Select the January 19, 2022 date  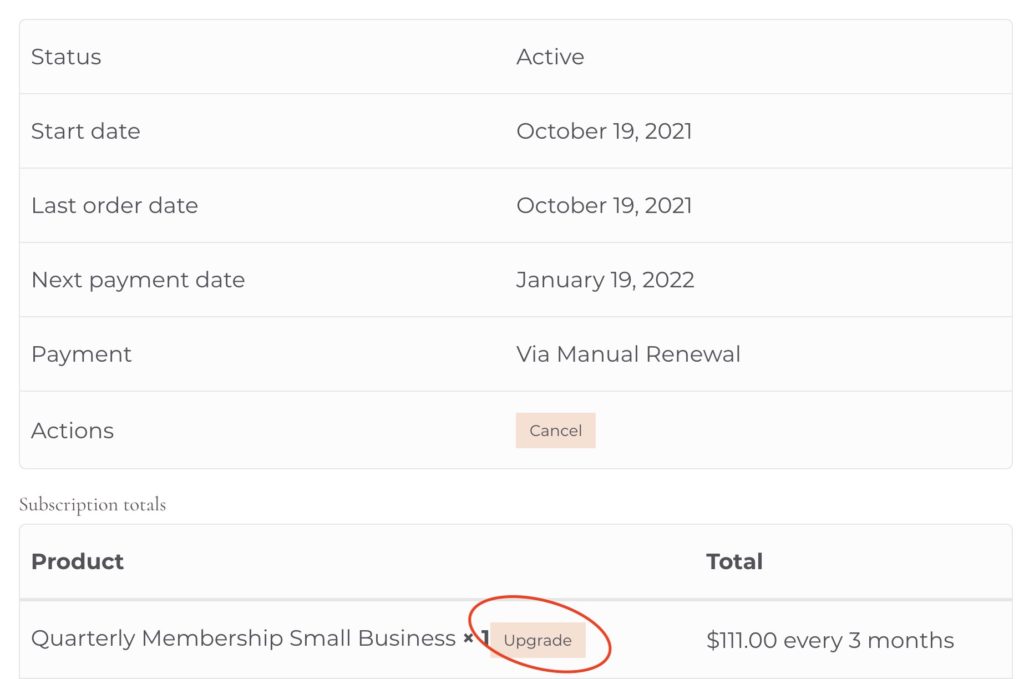coord(605,279)
